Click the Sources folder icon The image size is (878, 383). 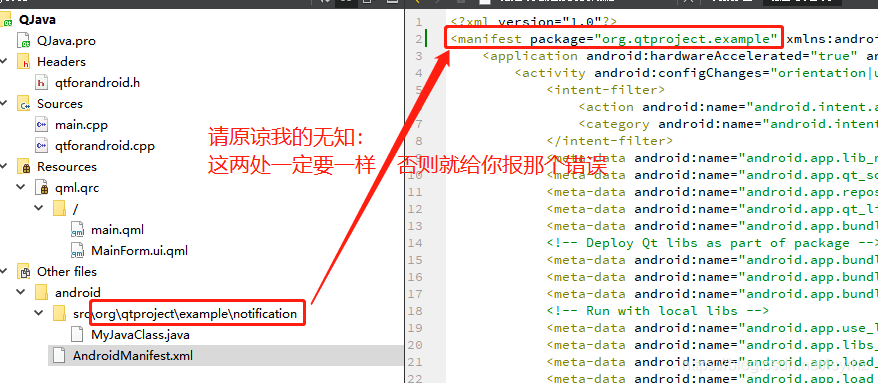pyautogui.click(x=24, y=104)
